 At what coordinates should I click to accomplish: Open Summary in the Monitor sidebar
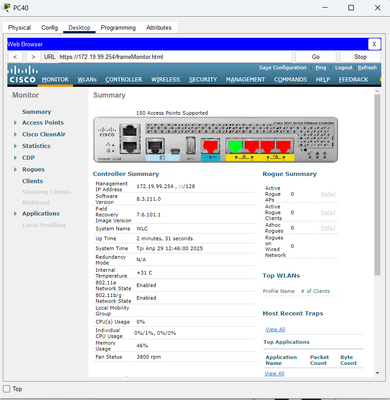(x=37, y=112)
